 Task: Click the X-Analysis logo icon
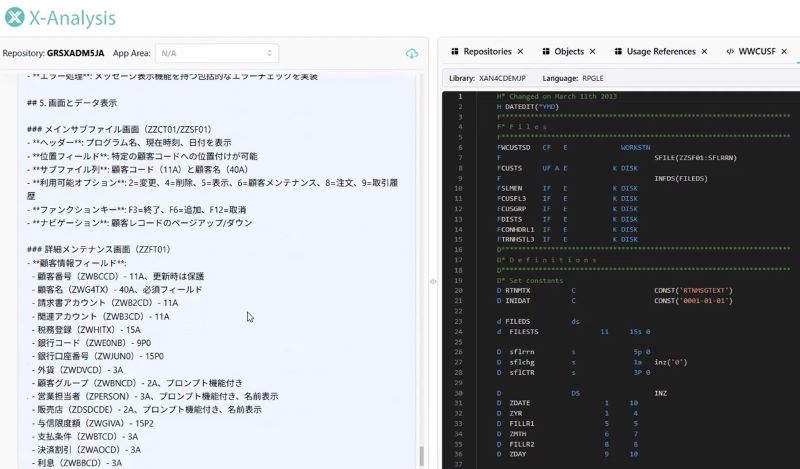pyautogui.click(x=14, y=17)
